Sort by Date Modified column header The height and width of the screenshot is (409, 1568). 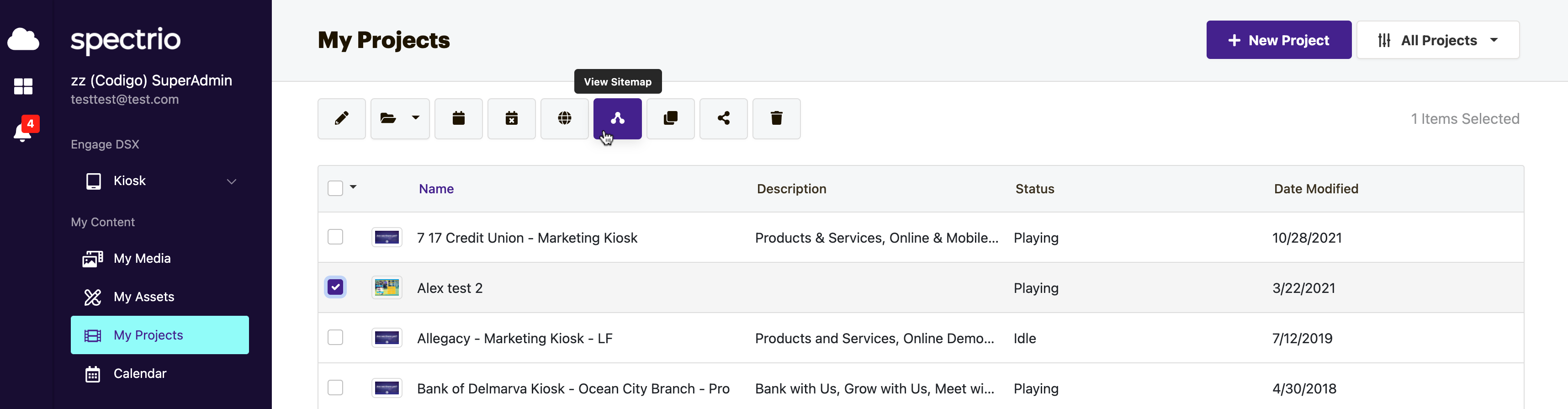click(1316, 189)
